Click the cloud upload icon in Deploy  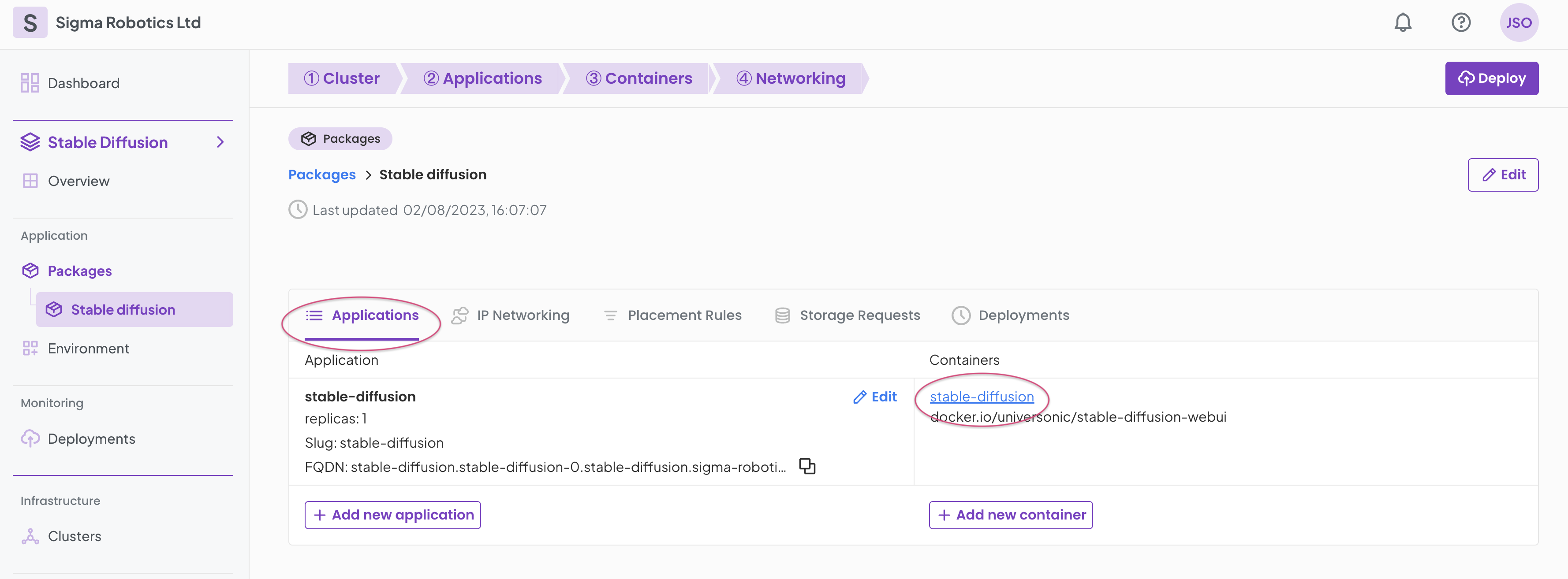(x=1466, y=78)
